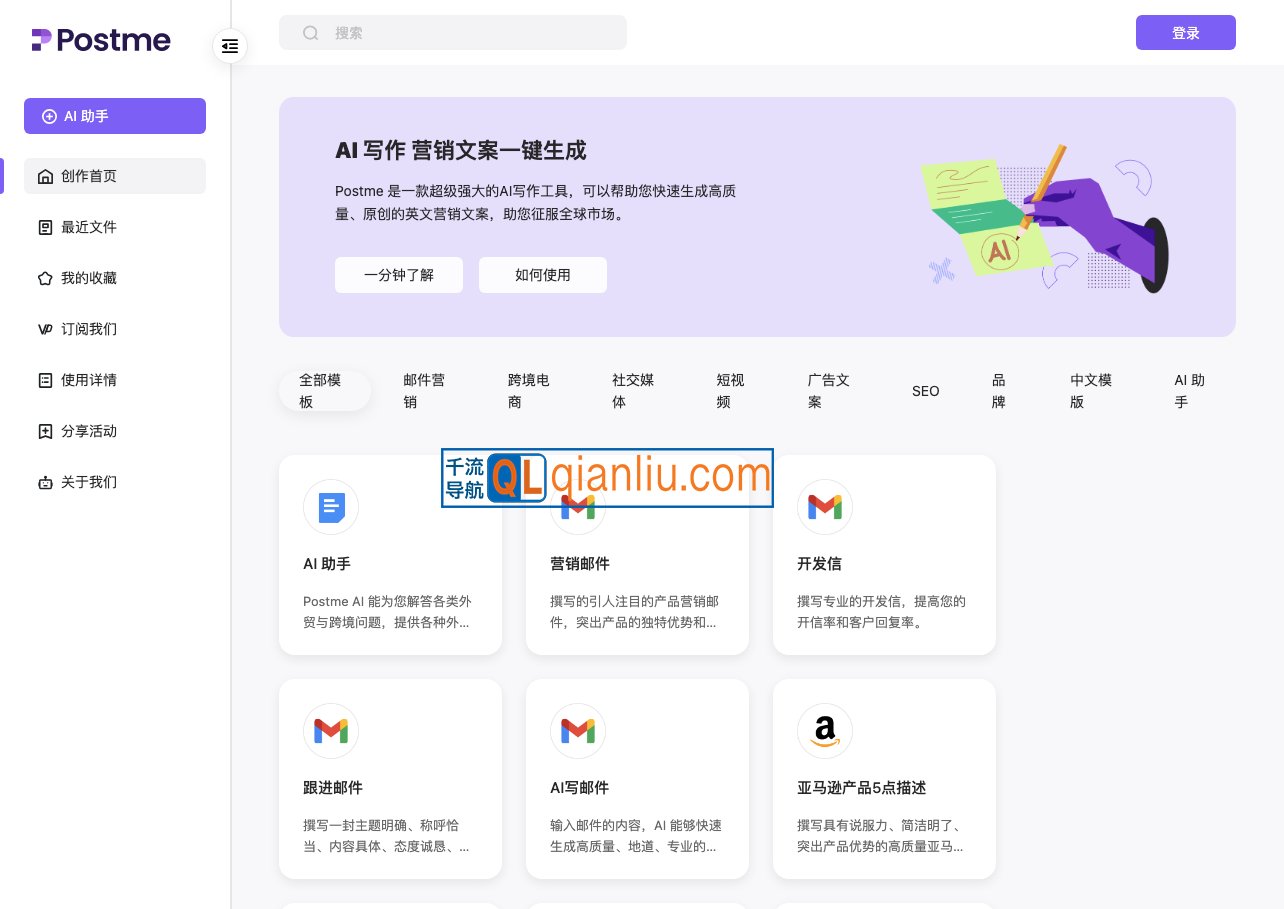The image size is (1284, 909).
Task: Click the 一分钟了解 button
Action: click(399, 275)
